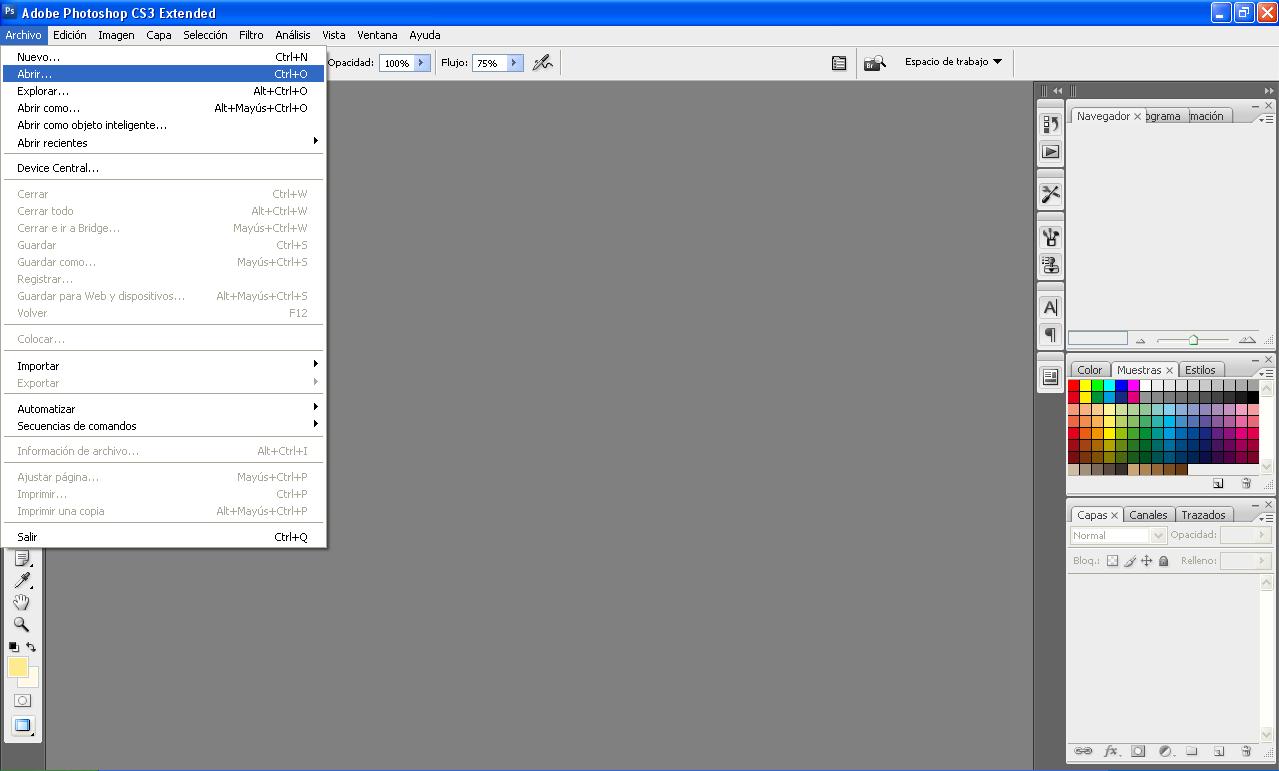Open the Paragraph panel icon

(1050, 335)
